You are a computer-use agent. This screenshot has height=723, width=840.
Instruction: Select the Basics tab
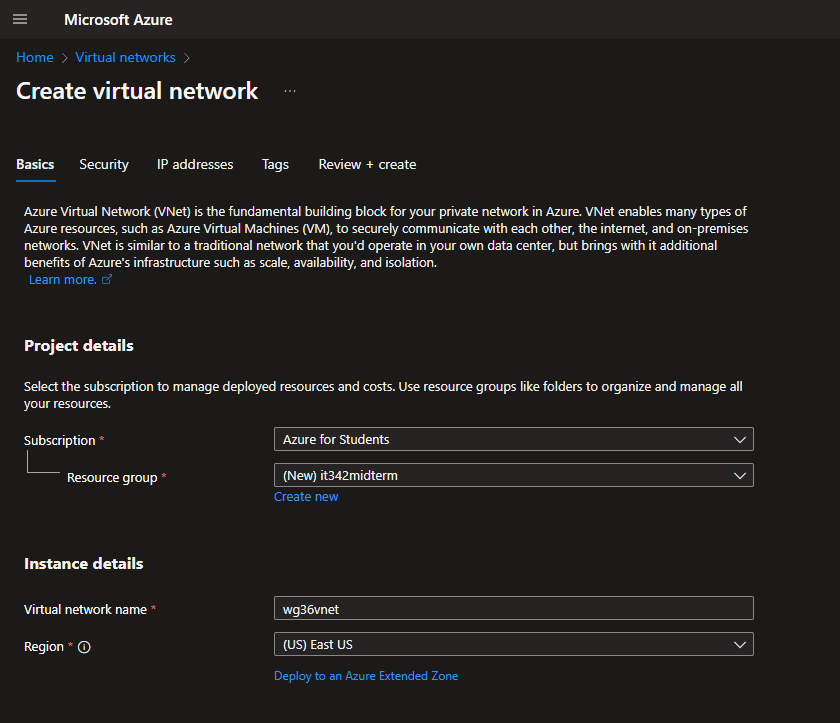pyautogui.click(x=35, y=165)
